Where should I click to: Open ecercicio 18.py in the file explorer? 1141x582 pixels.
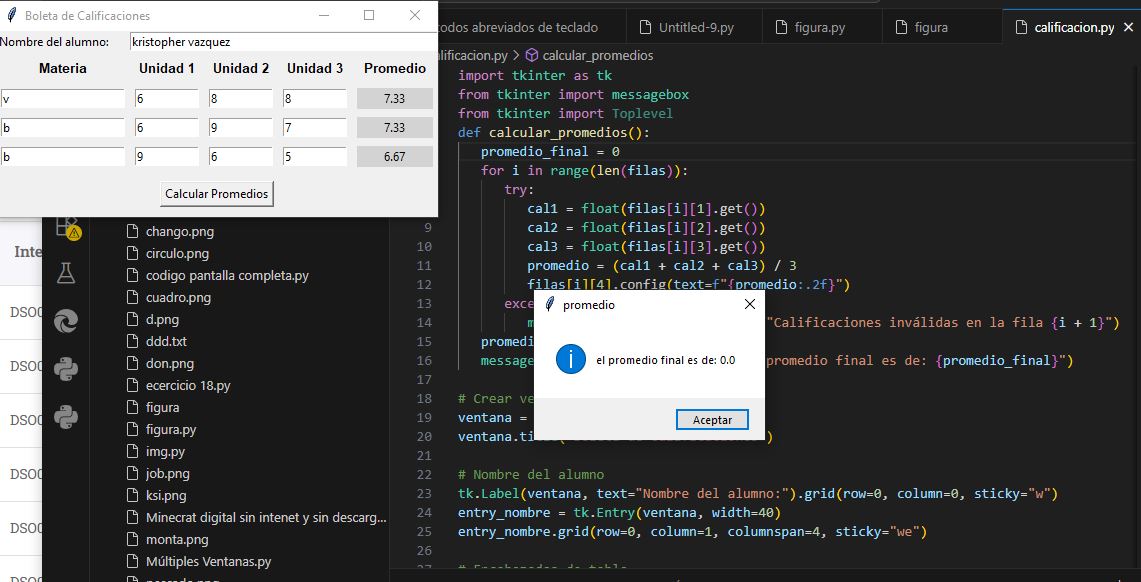pyautogui.click(x=188, y=385)
